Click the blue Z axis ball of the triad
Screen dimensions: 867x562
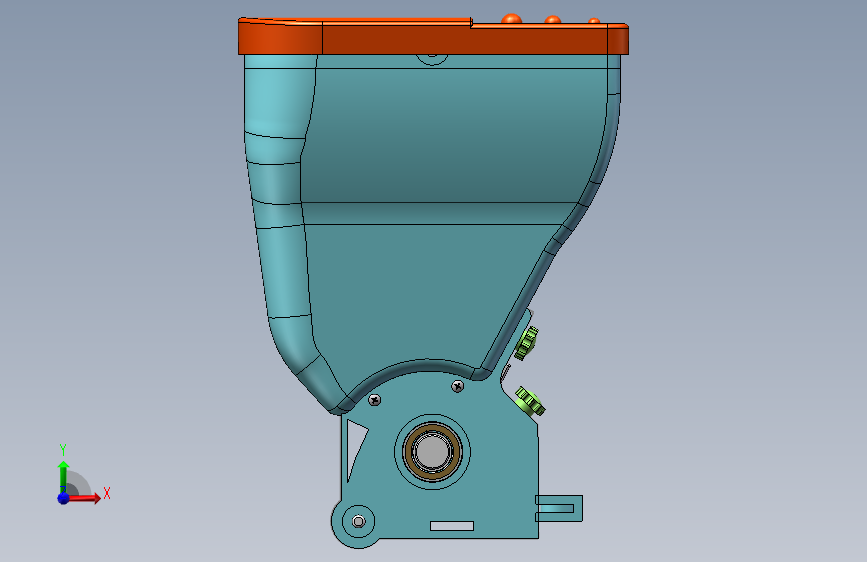(x=63, y=498)
